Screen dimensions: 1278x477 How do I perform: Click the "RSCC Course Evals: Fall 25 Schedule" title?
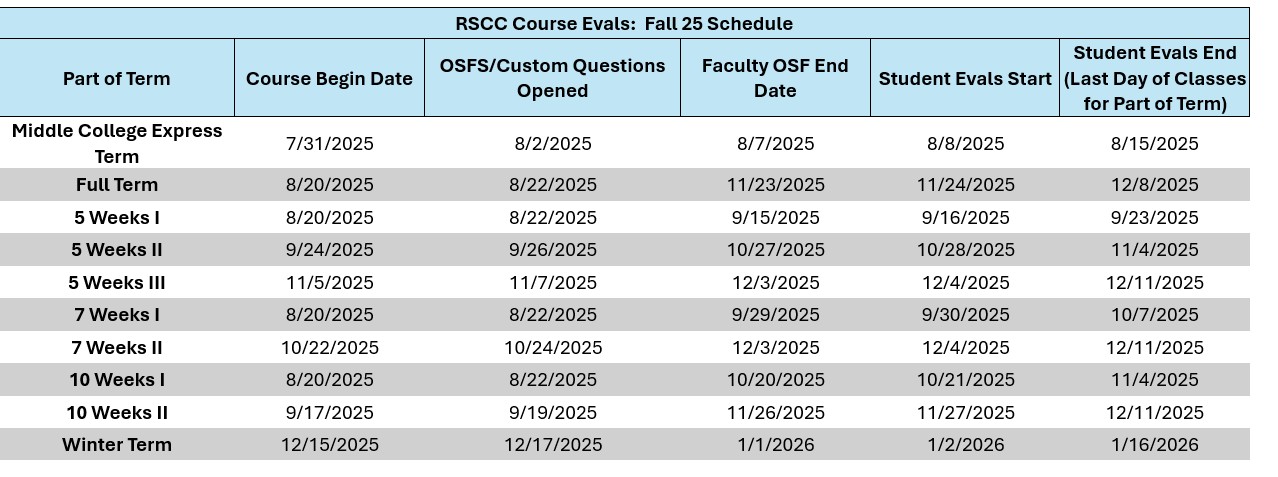tap(624, 24)
